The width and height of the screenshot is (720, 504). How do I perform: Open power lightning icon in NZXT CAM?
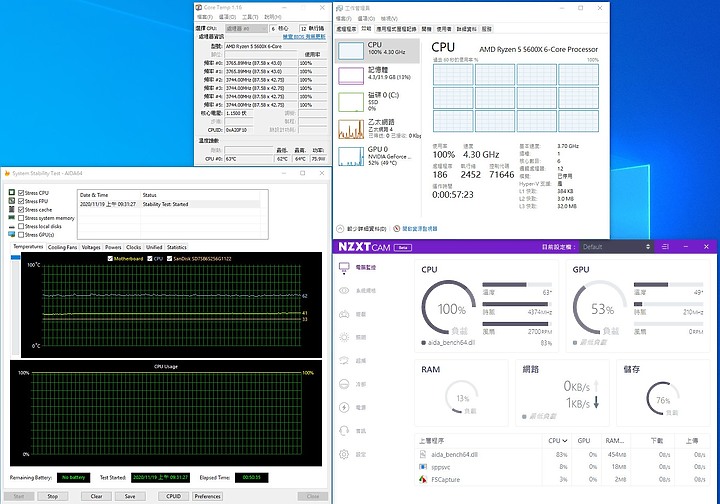(x=344, y=407)
